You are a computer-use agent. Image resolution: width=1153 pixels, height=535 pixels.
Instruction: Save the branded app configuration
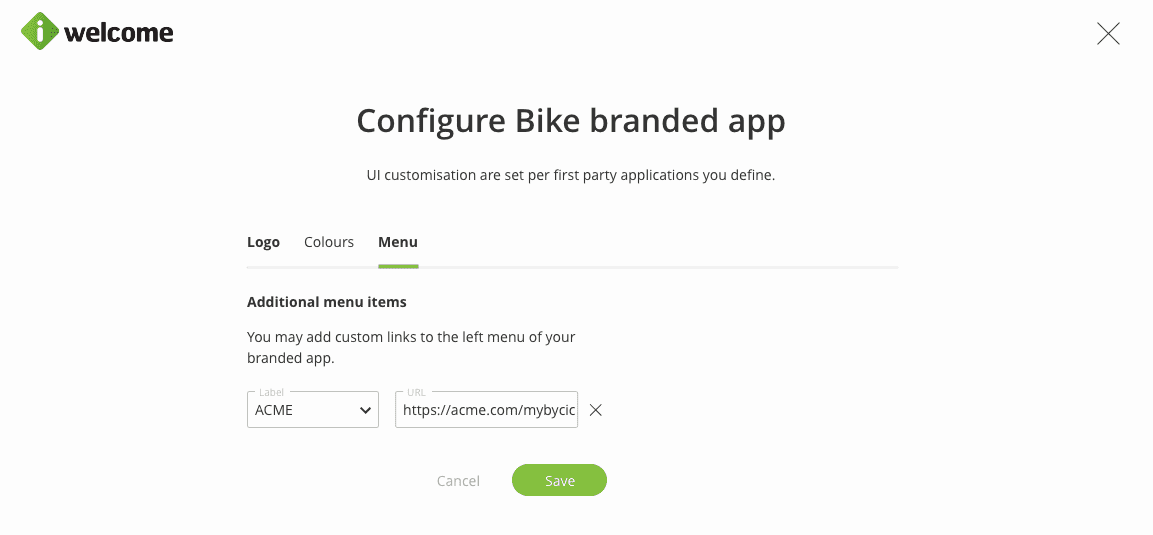tap(559, 481)
